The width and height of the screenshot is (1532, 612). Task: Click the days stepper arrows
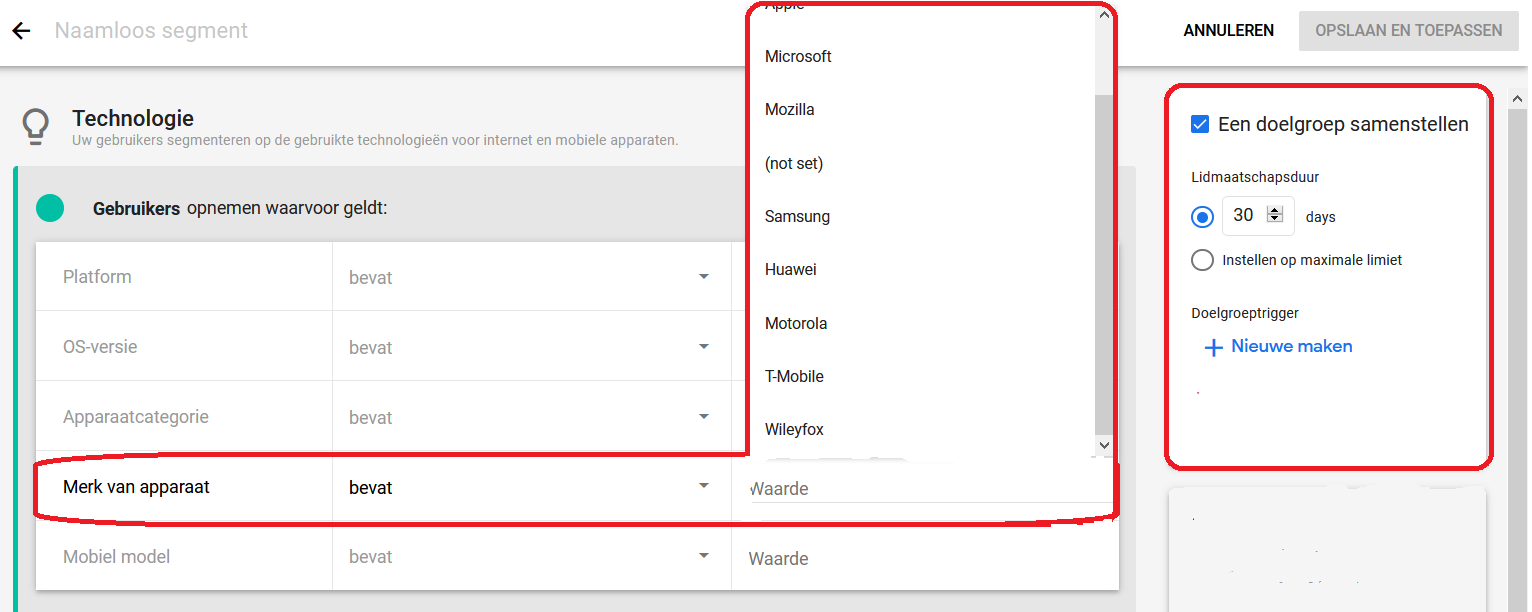coord(1274,215)
